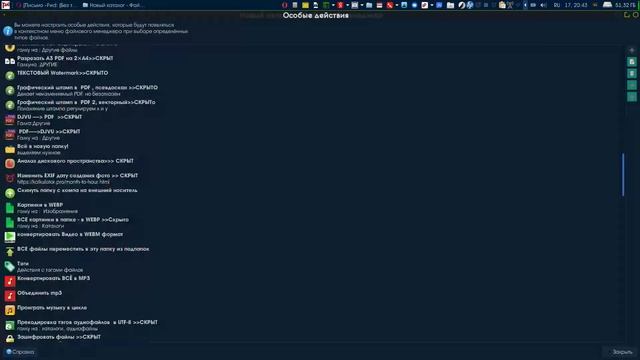Open Справка help button
Viewport: 640px width, 360px height.
click(x=20, y=352)
